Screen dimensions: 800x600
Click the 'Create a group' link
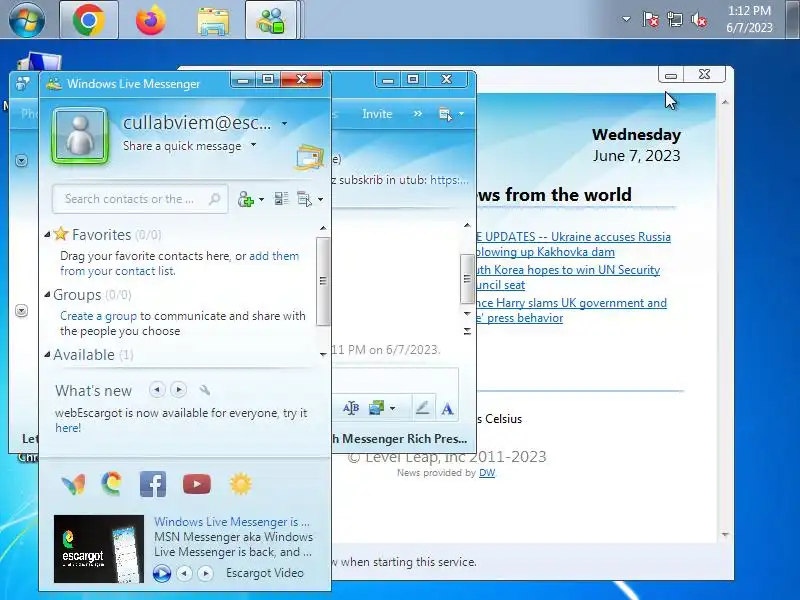click(x=98, y=316)
